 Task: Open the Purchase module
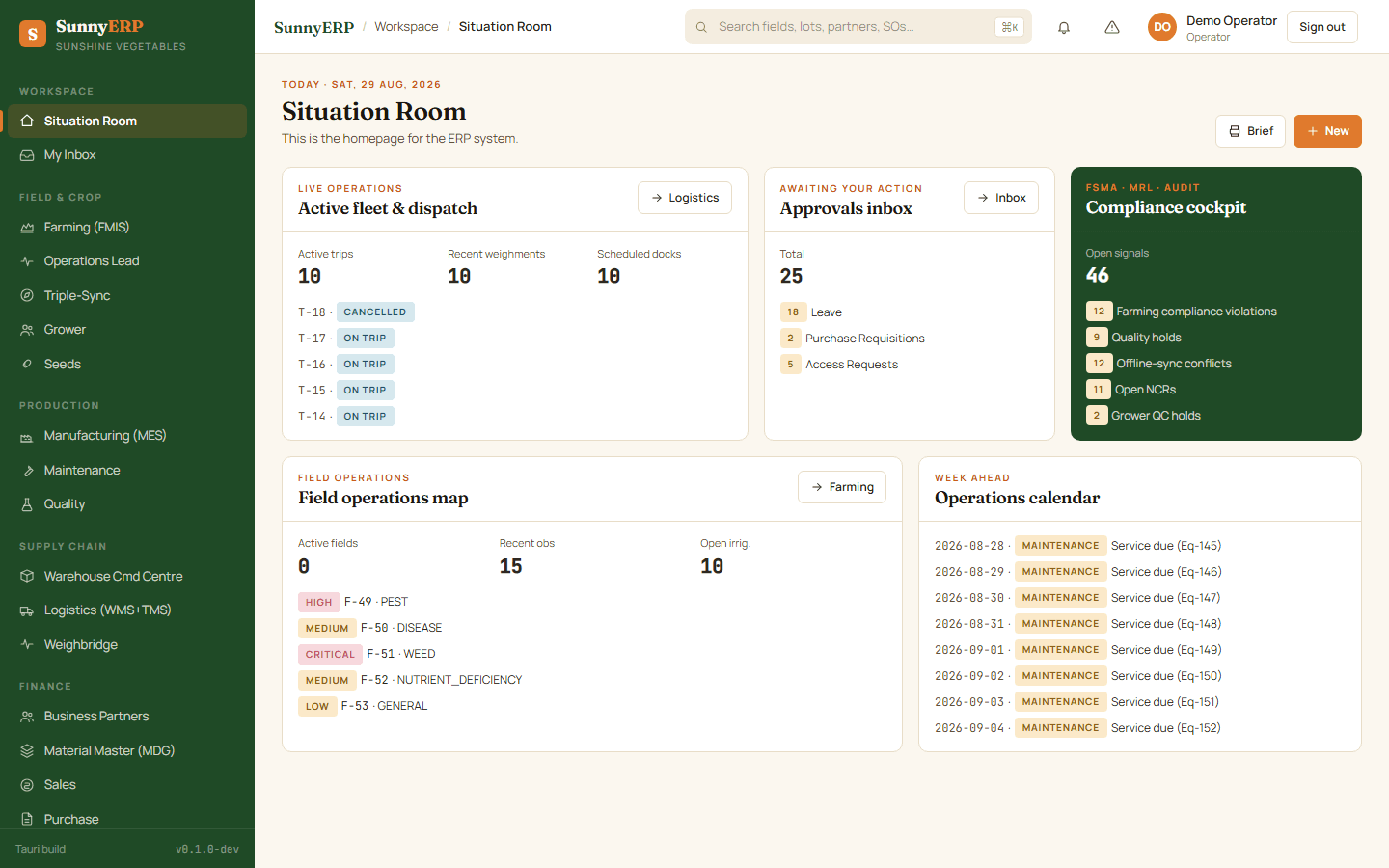[x=127, y=819]
